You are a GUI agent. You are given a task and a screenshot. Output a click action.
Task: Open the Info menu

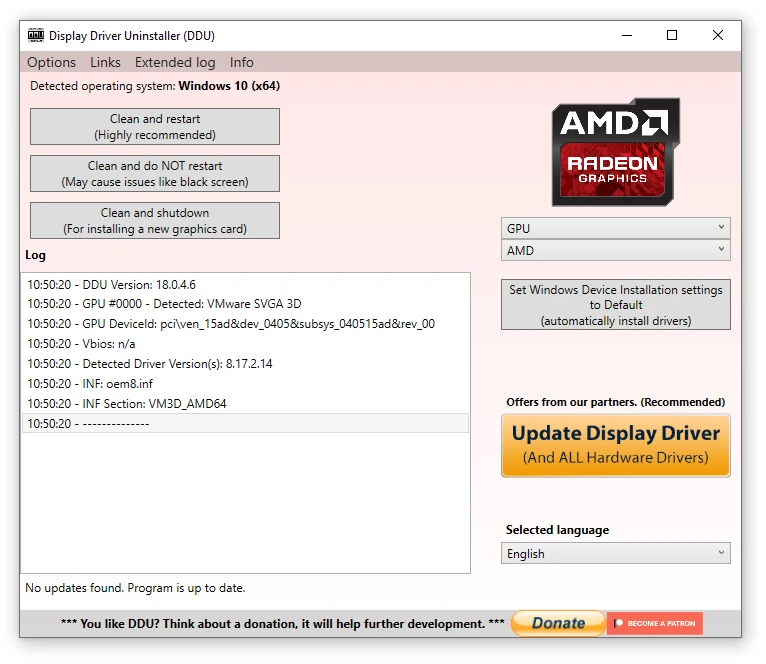[241, 62]
